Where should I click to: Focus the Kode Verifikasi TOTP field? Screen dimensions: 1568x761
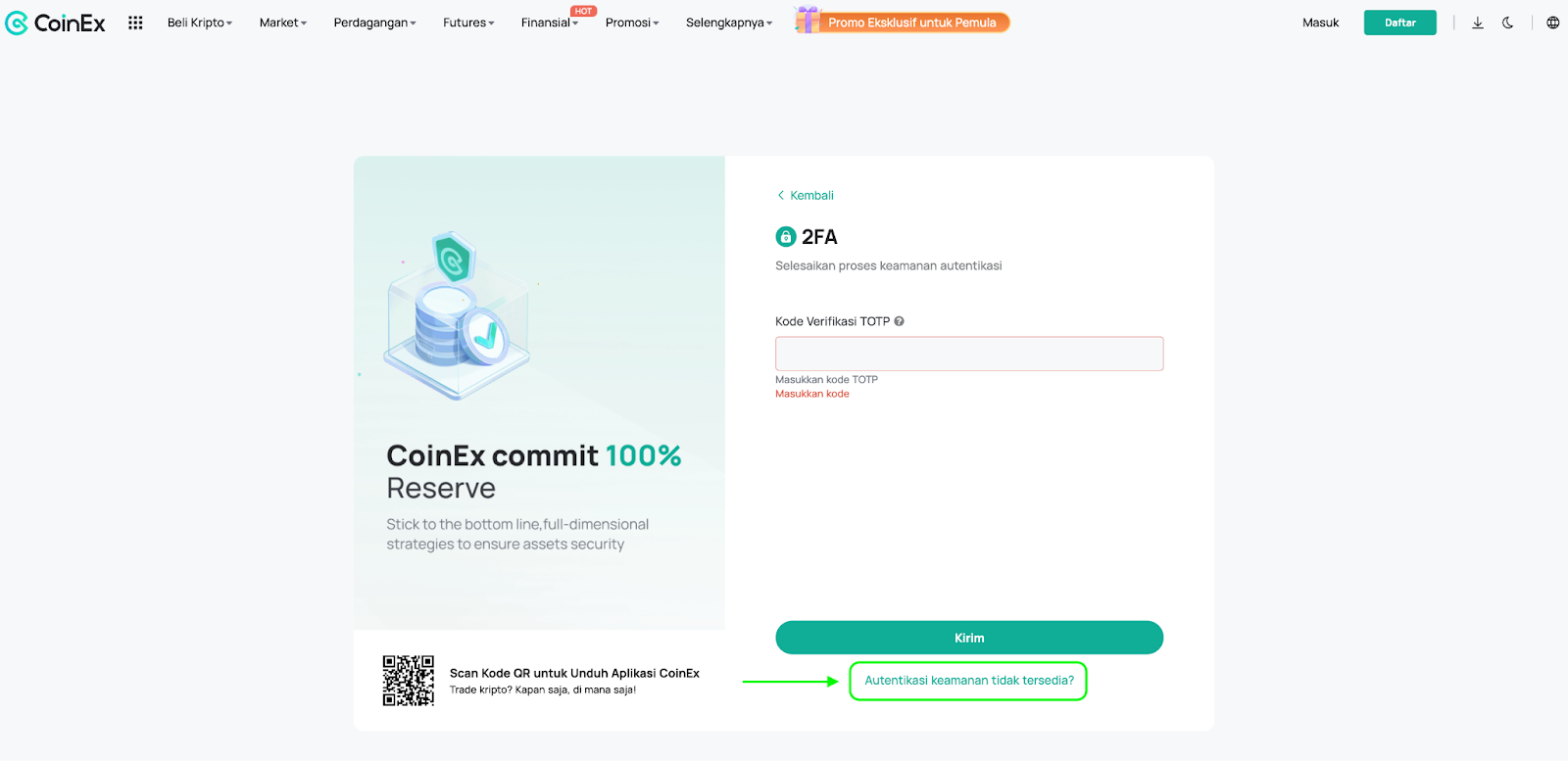point(969,354)
